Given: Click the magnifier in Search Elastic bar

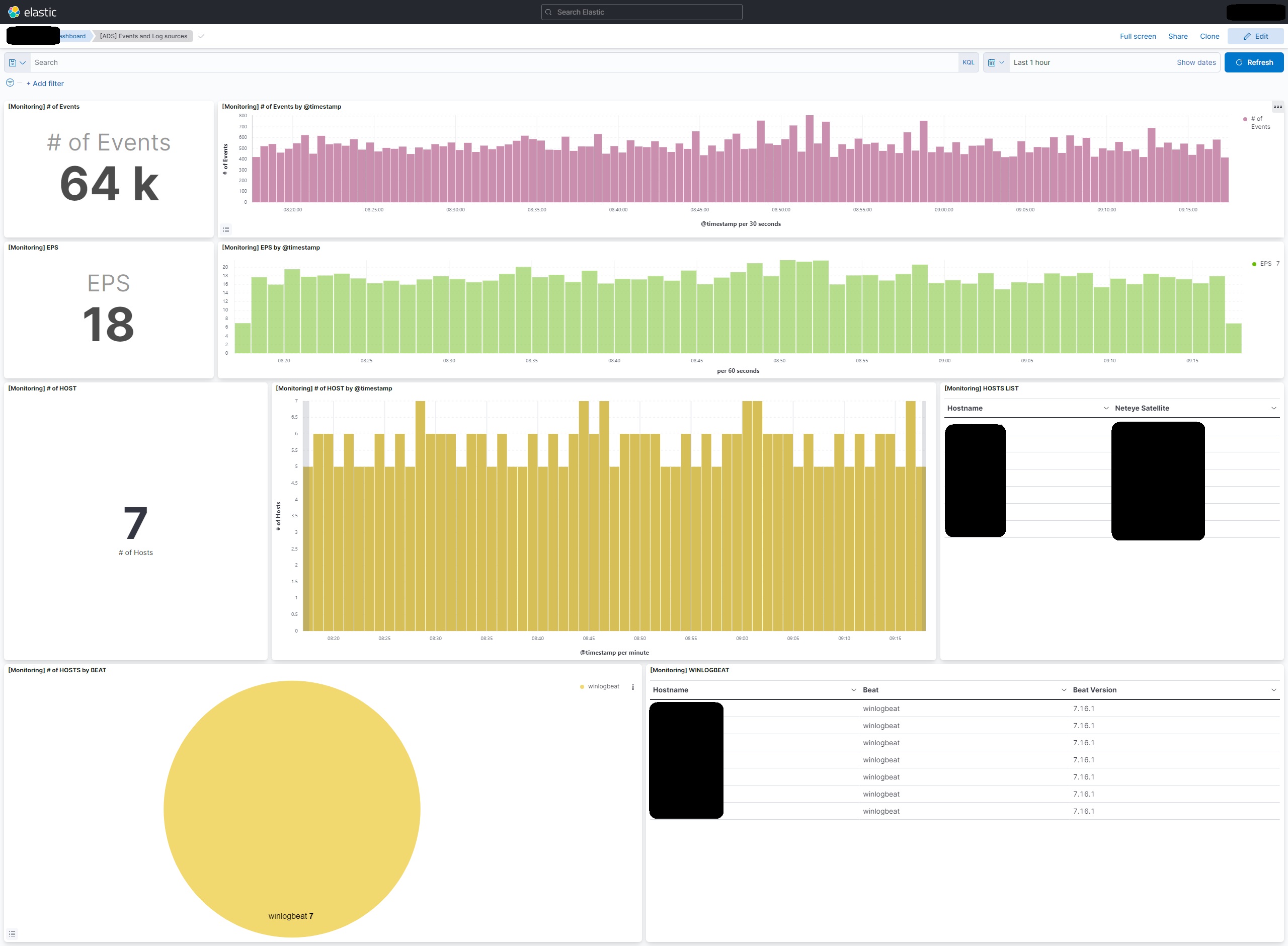Looking at the screenshot, I should click(x=548, y=12).
